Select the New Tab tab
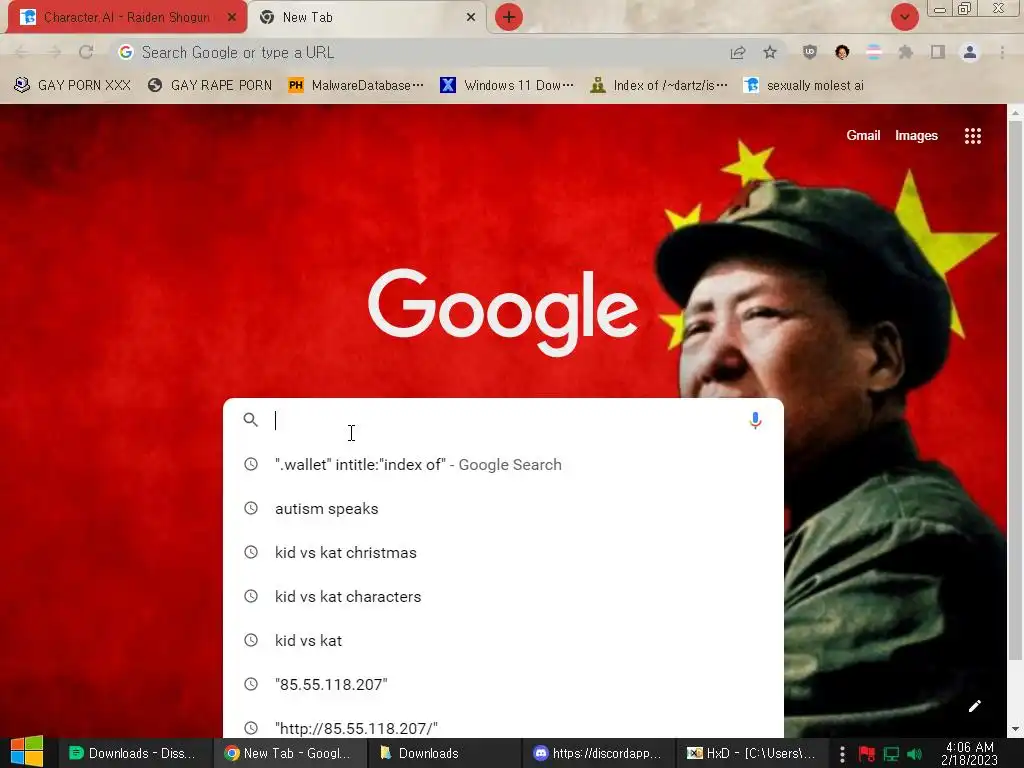 (366, 17)
